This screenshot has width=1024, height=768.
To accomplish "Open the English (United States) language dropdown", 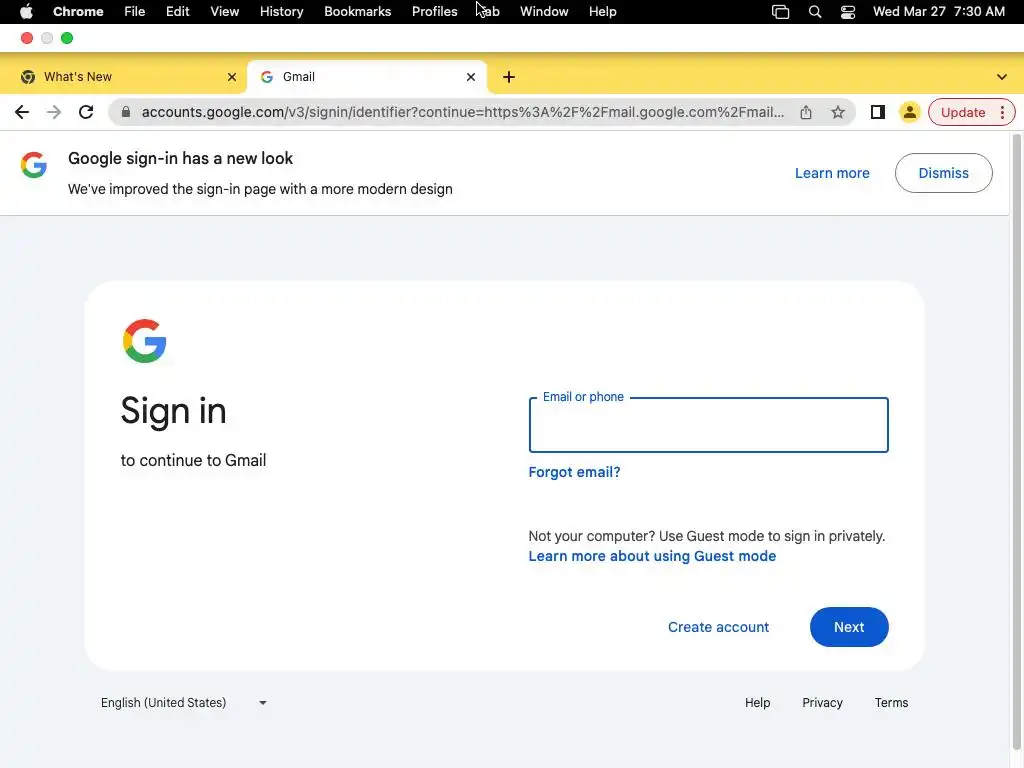I will 184,703.
